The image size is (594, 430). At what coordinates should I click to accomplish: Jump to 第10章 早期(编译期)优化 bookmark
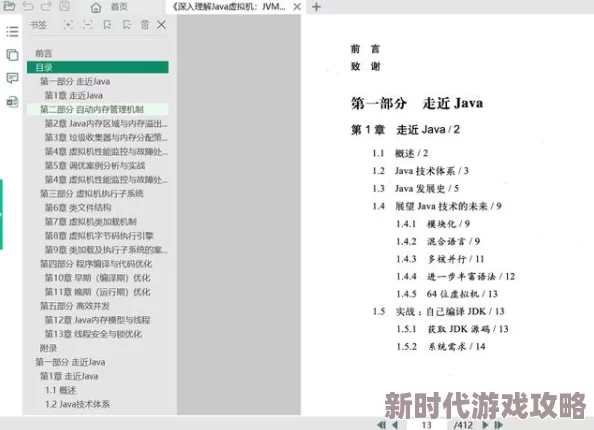97,278
